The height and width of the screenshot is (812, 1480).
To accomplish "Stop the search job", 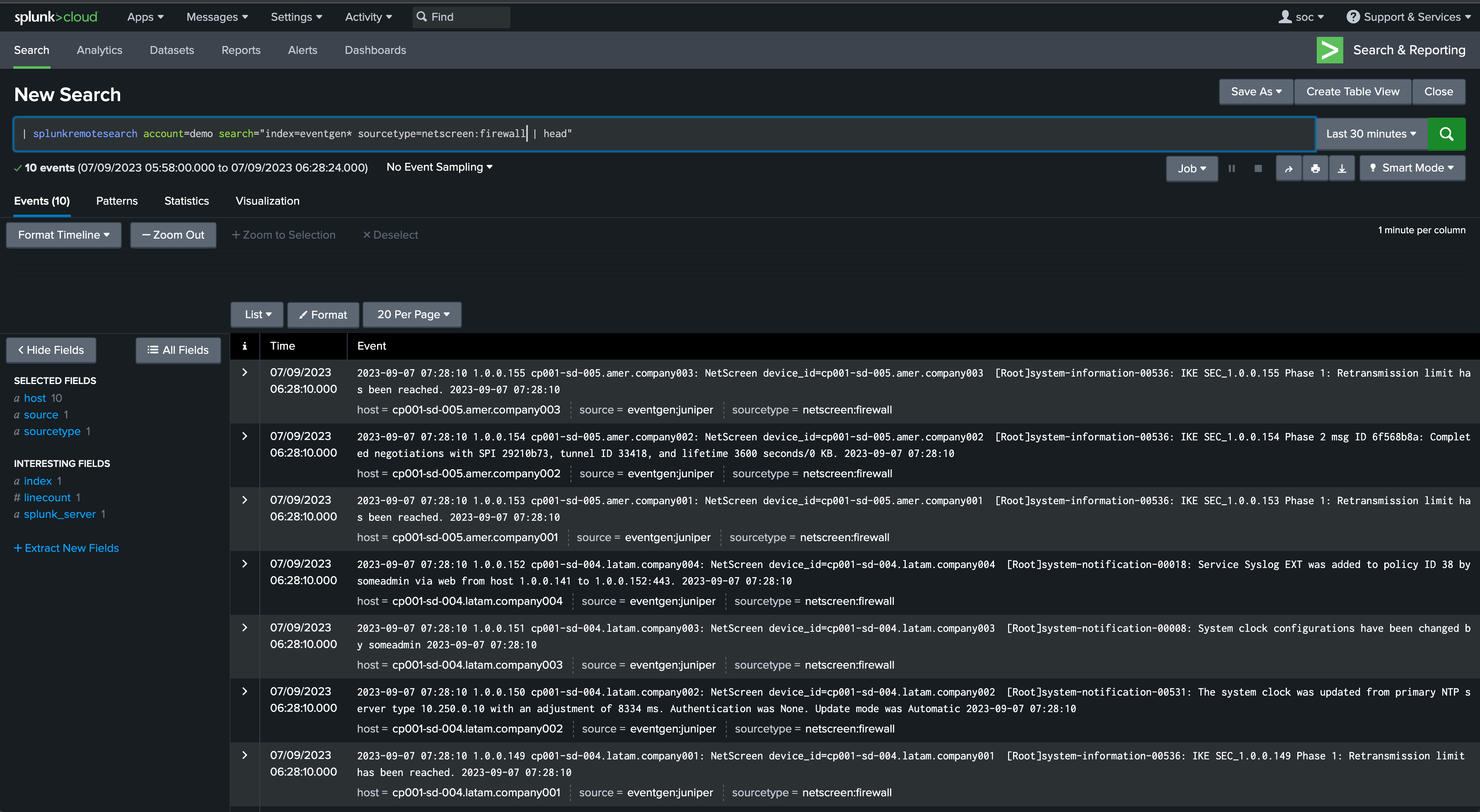I will [1258, 168].
